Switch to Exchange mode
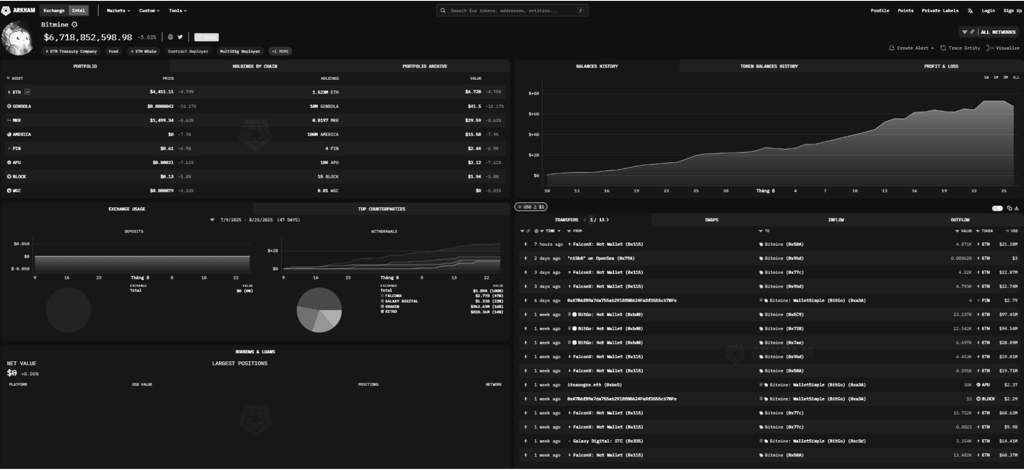 click(54, 10)
